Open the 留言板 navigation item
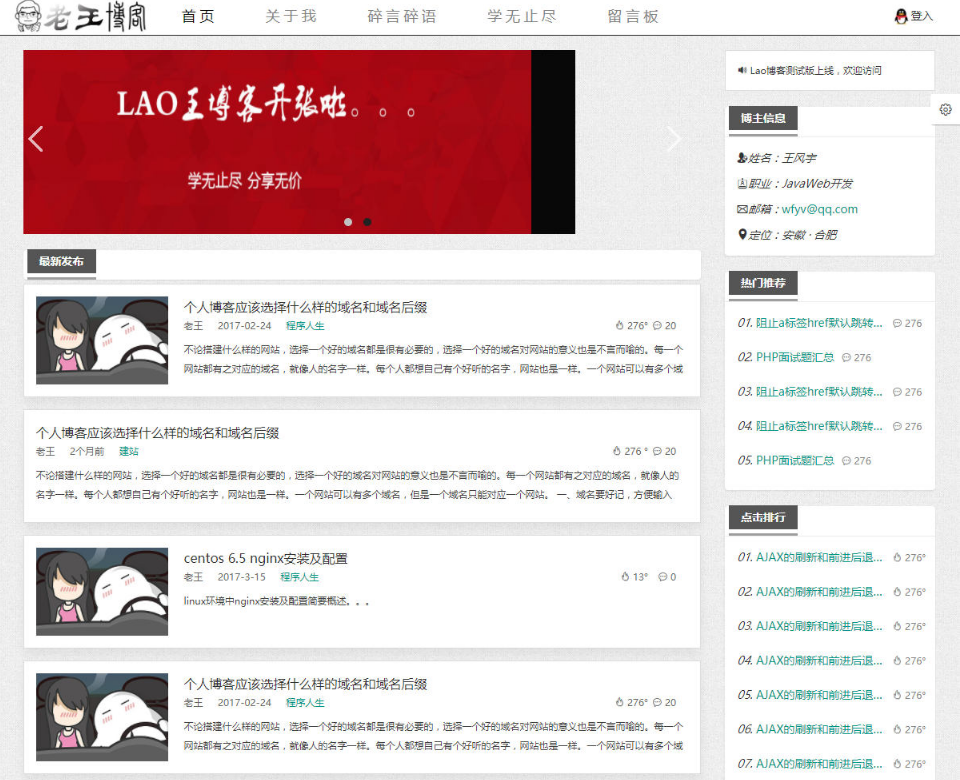960x780 pixels. pos(633,17)
